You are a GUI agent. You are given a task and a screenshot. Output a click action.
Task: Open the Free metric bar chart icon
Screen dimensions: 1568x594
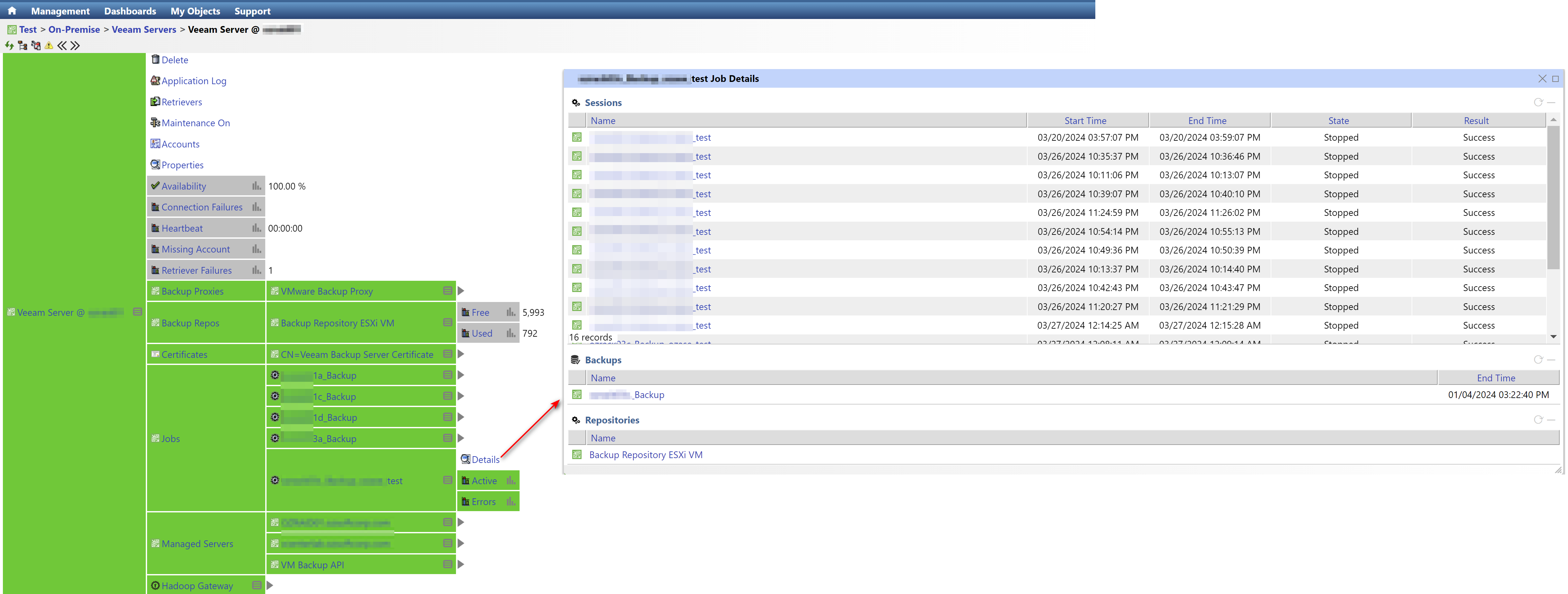511,312
